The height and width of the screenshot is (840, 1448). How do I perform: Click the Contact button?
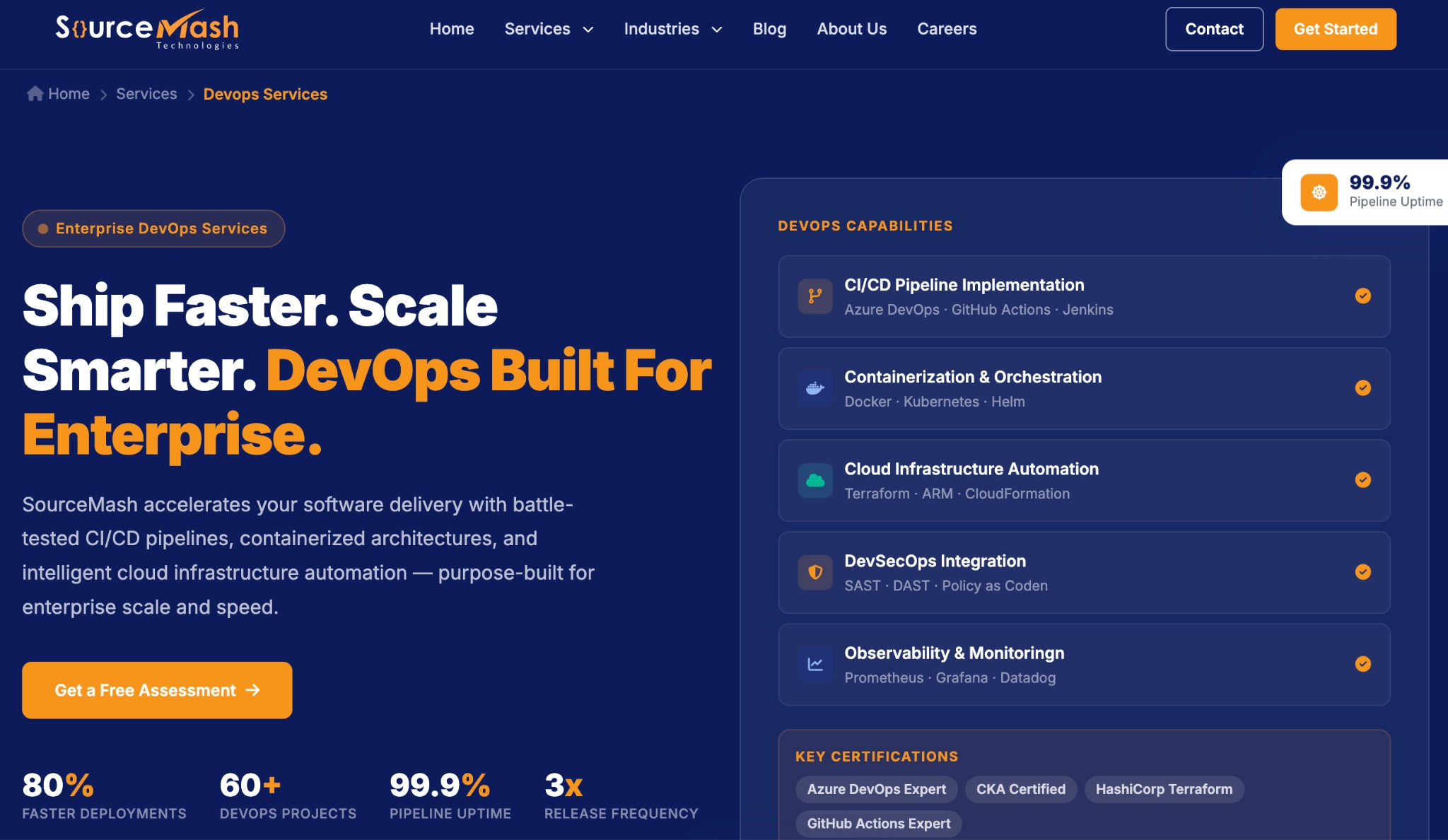point(1214,29)
